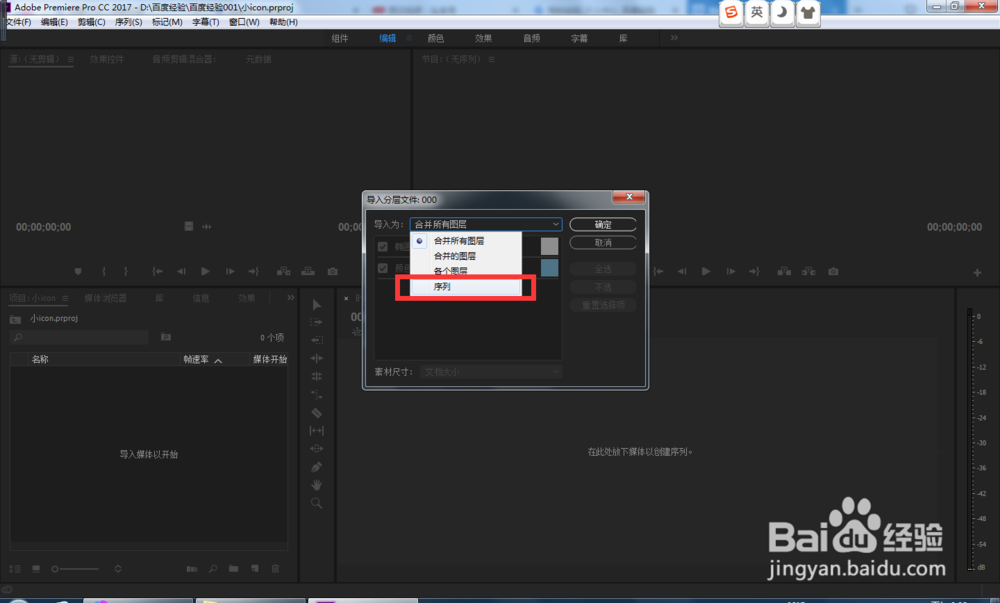Select the Selection (arrow) tool

317,305
